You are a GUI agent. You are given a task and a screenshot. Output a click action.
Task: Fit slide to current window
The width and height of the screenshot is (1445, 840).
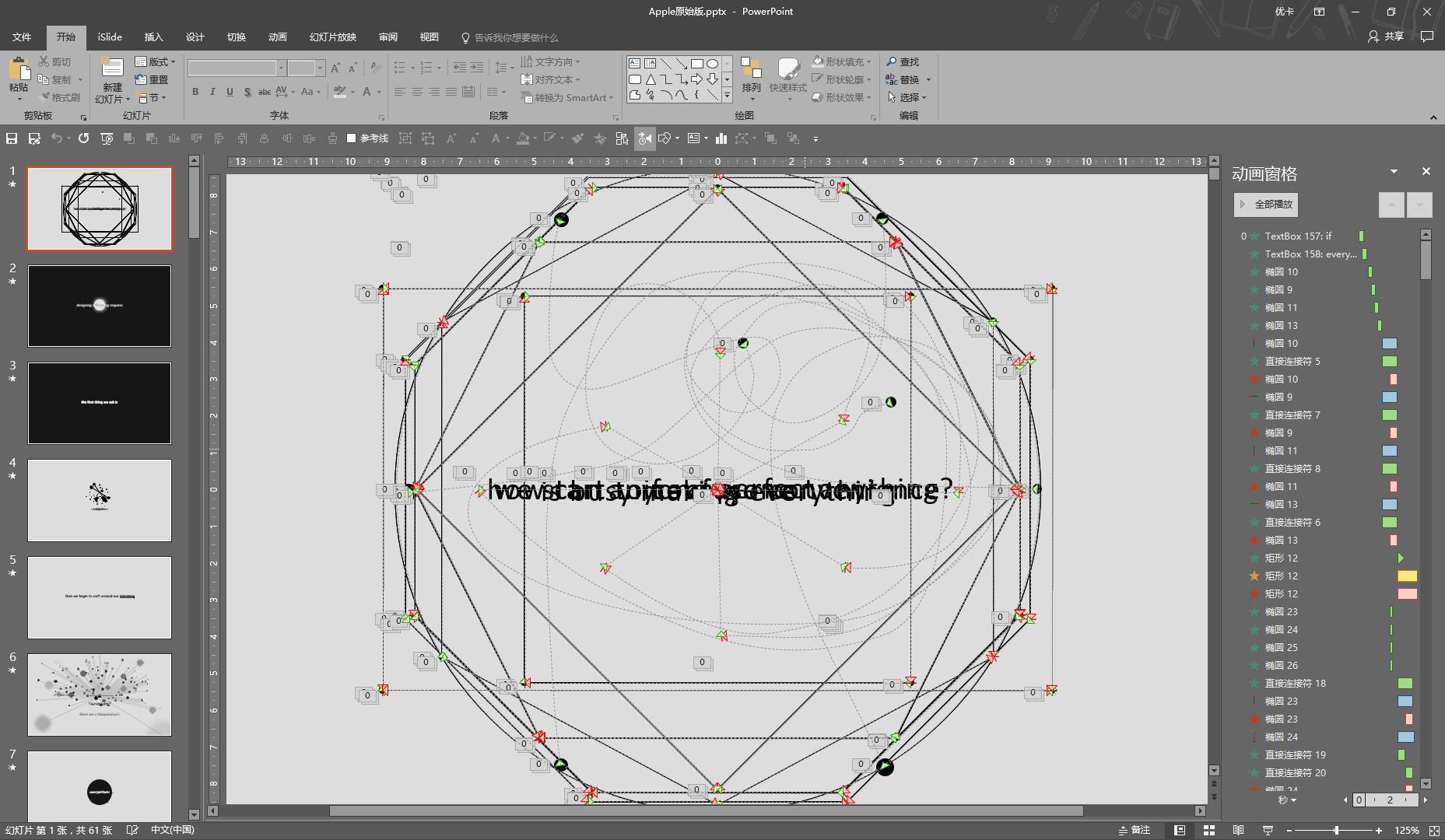[x=1434, y=830]
